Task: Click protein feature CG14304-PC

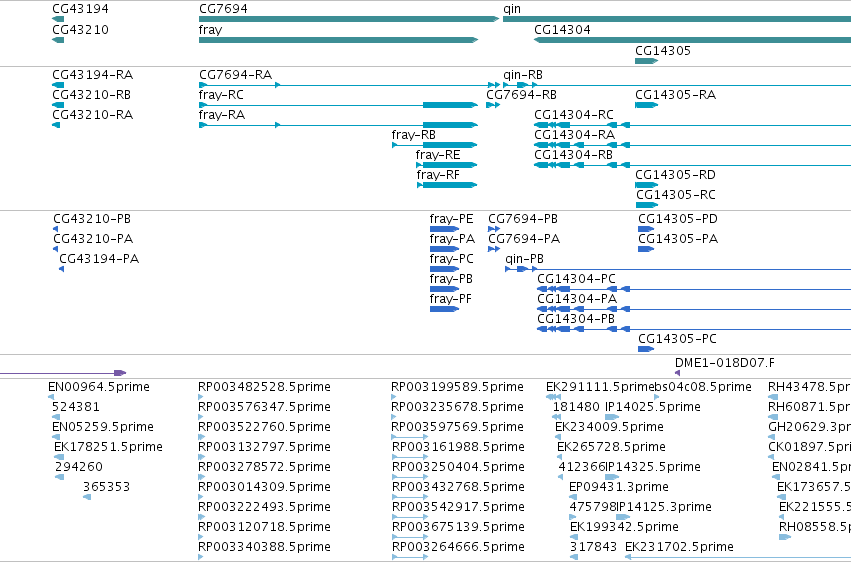Action: pyautogui.click(x=694, y=289)
